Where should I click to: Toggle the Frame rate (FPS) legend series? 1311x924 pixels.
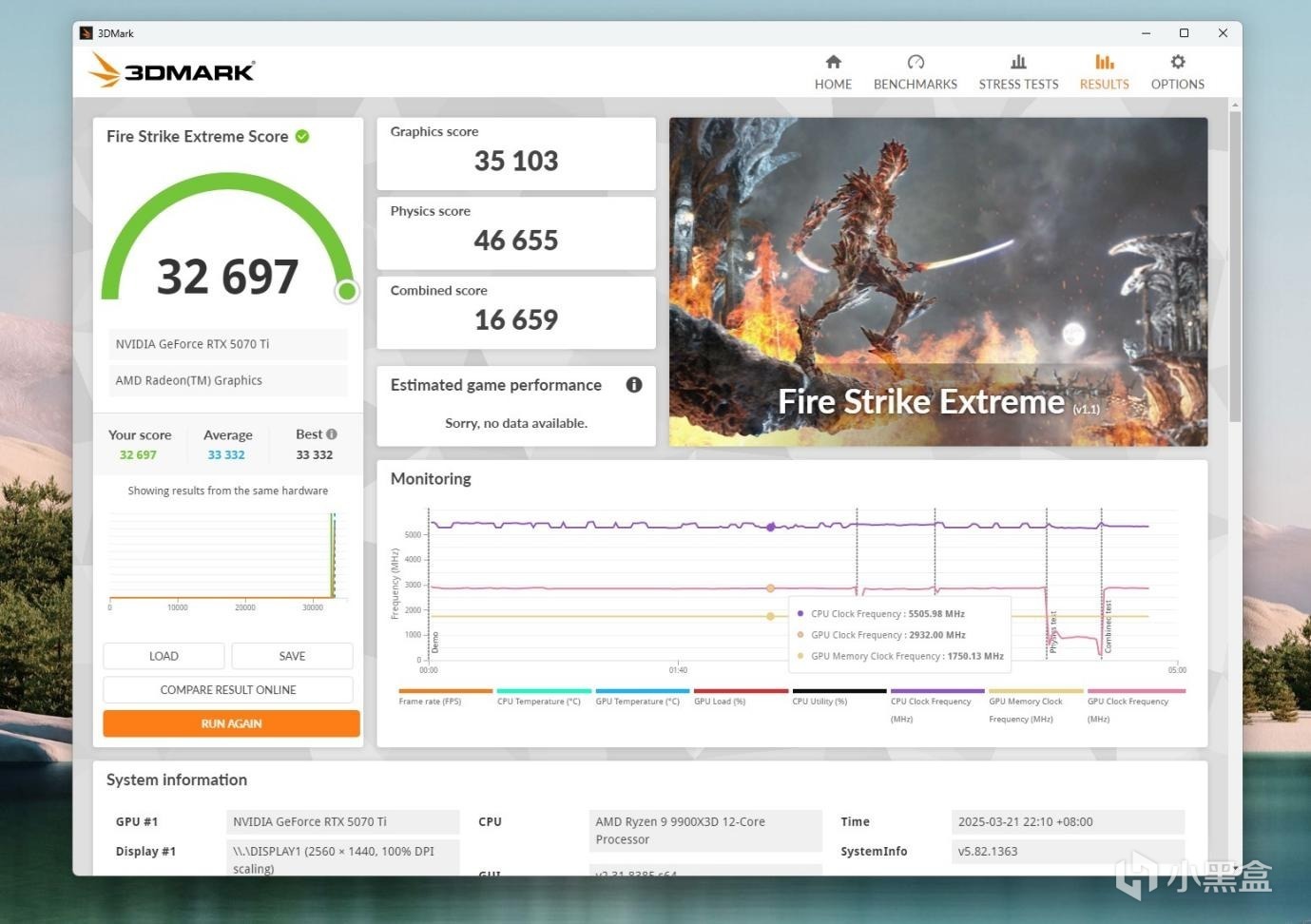[446, 698]
